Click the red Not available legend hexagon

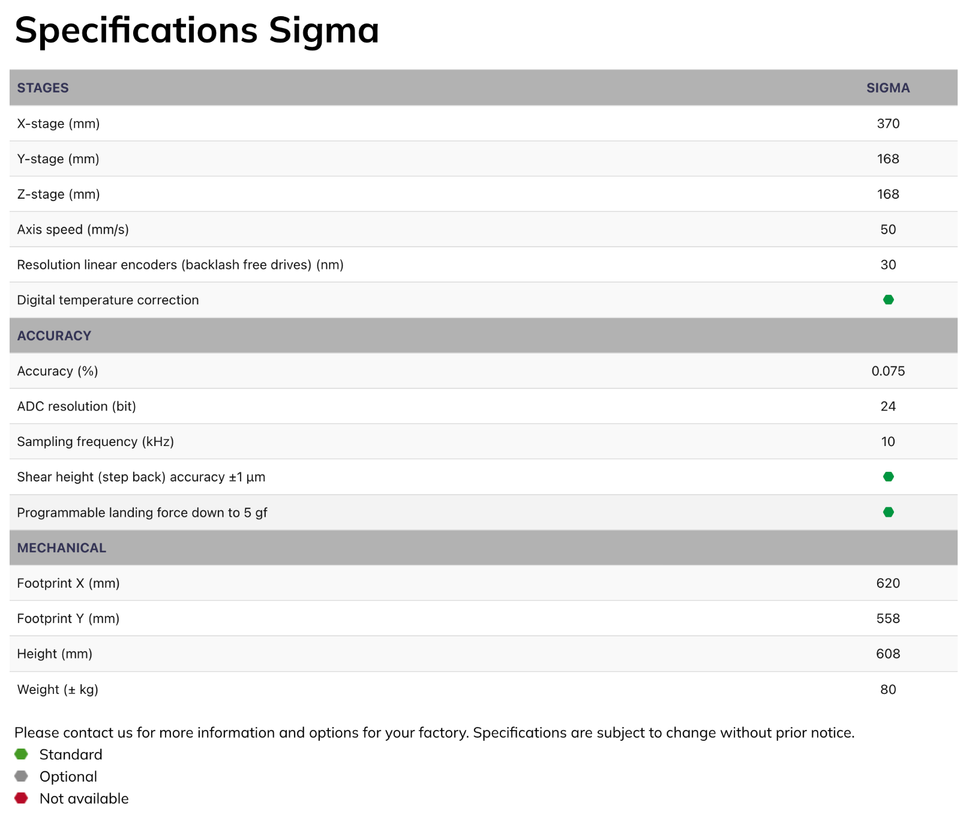pos(21,798)
